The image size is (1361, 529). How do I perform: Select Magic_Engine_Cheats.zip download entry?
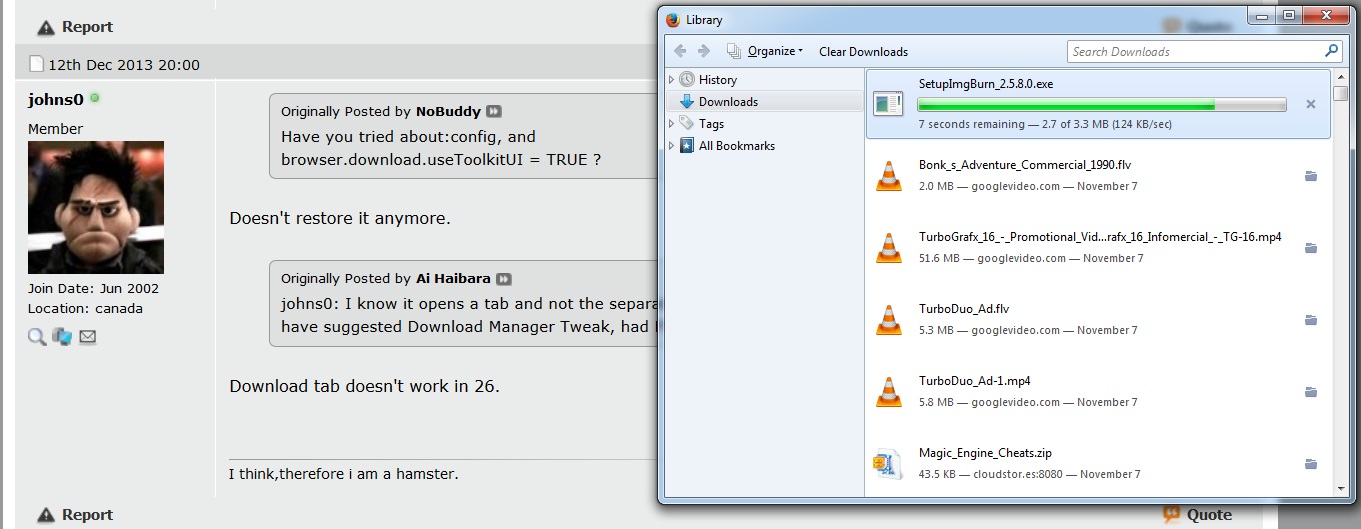click(1097, 464)
